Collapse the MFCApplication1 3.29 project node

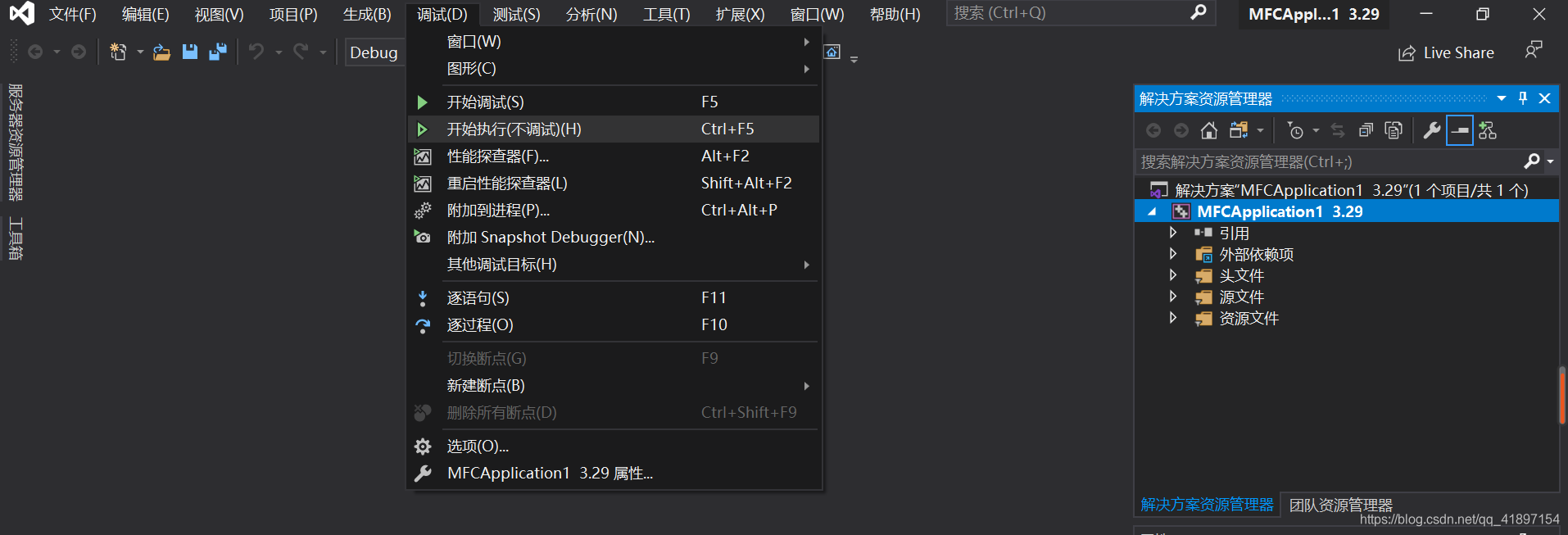pyautogui.click(x=1153, y=211)
